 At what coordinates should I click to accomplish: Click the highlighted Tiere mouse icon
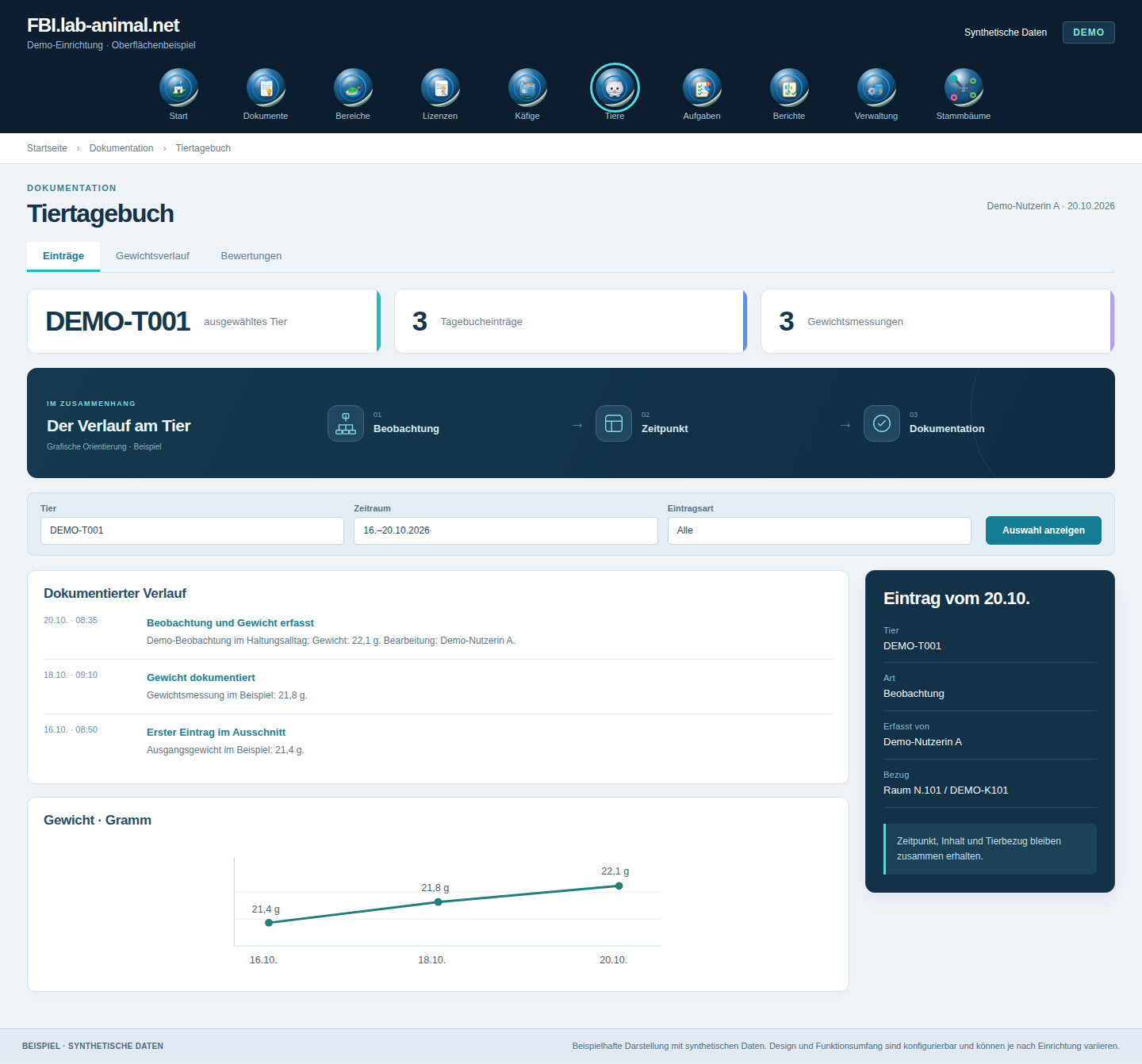pyautogui.click(x=615, y=87)
